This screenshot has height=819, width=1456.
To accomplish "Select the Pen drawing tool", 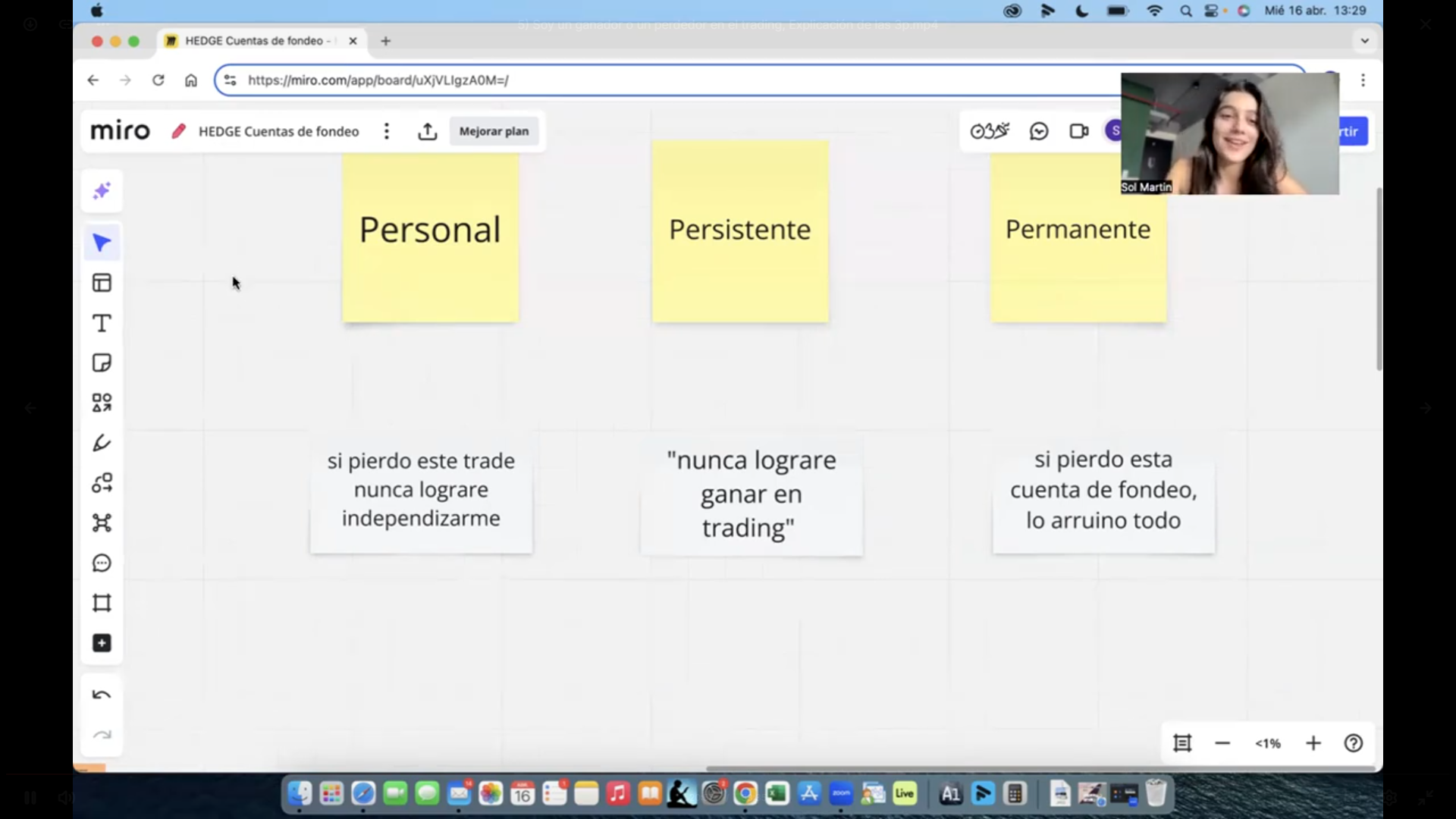I will [x=102, y=443].
